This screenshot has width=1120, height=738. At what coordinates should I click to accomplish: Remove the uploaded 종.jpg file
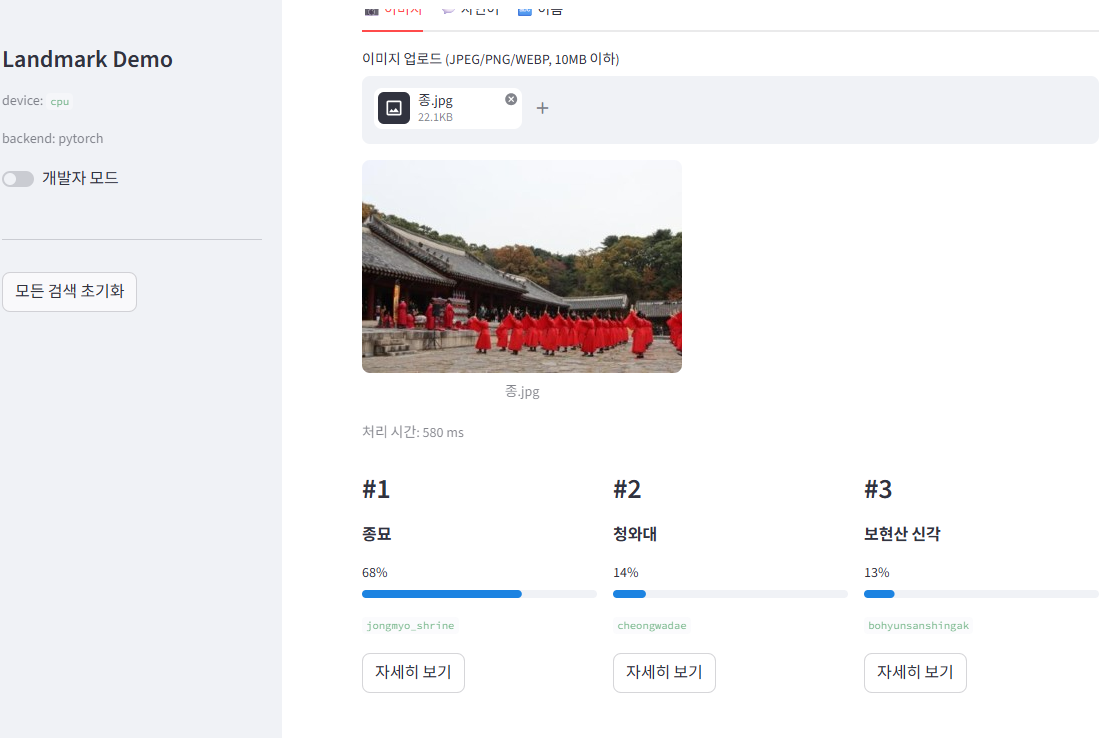pos(511,99)
